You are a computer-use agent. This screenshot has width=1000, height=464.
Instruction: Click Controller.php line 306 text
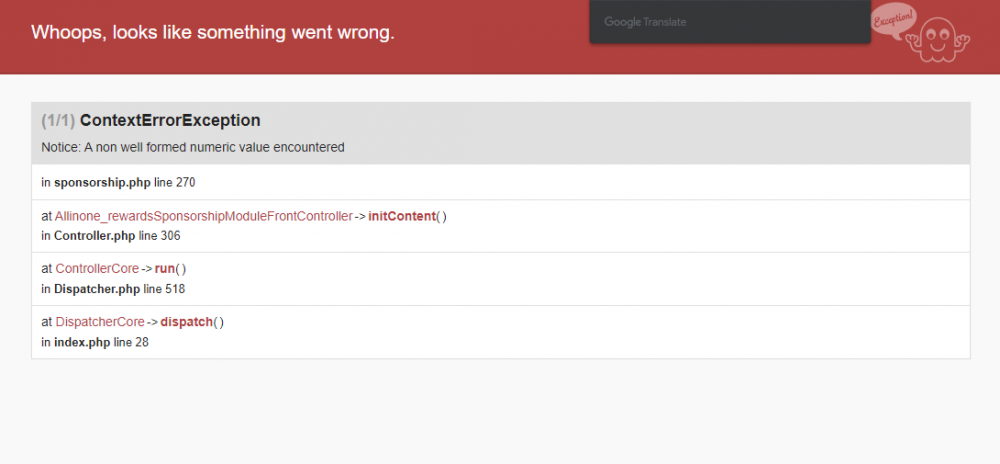pos(111,236)
